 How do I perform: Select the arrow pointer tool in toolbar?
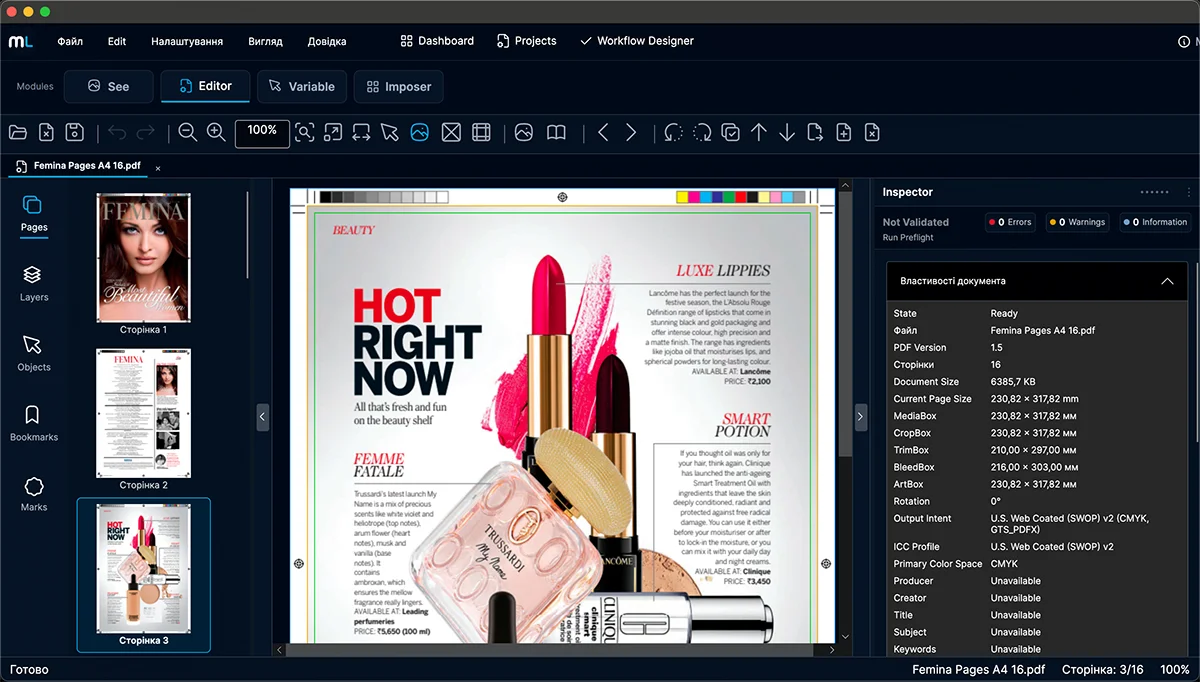pos(390,132)
